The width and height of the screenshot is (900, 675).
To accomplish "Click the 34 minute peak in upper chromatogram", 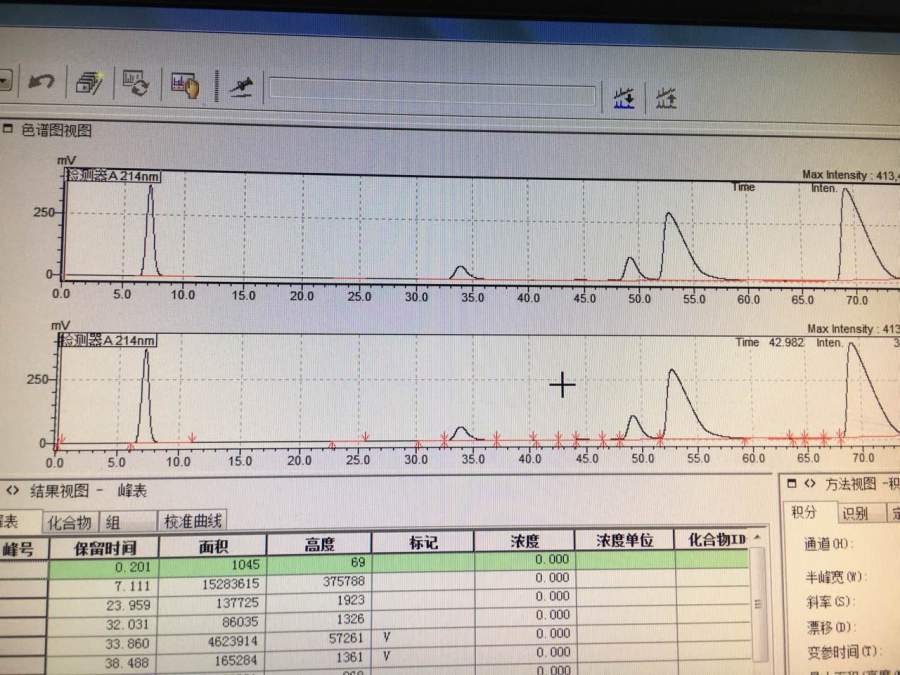I will pyautogui.click(x=460, y=272).
